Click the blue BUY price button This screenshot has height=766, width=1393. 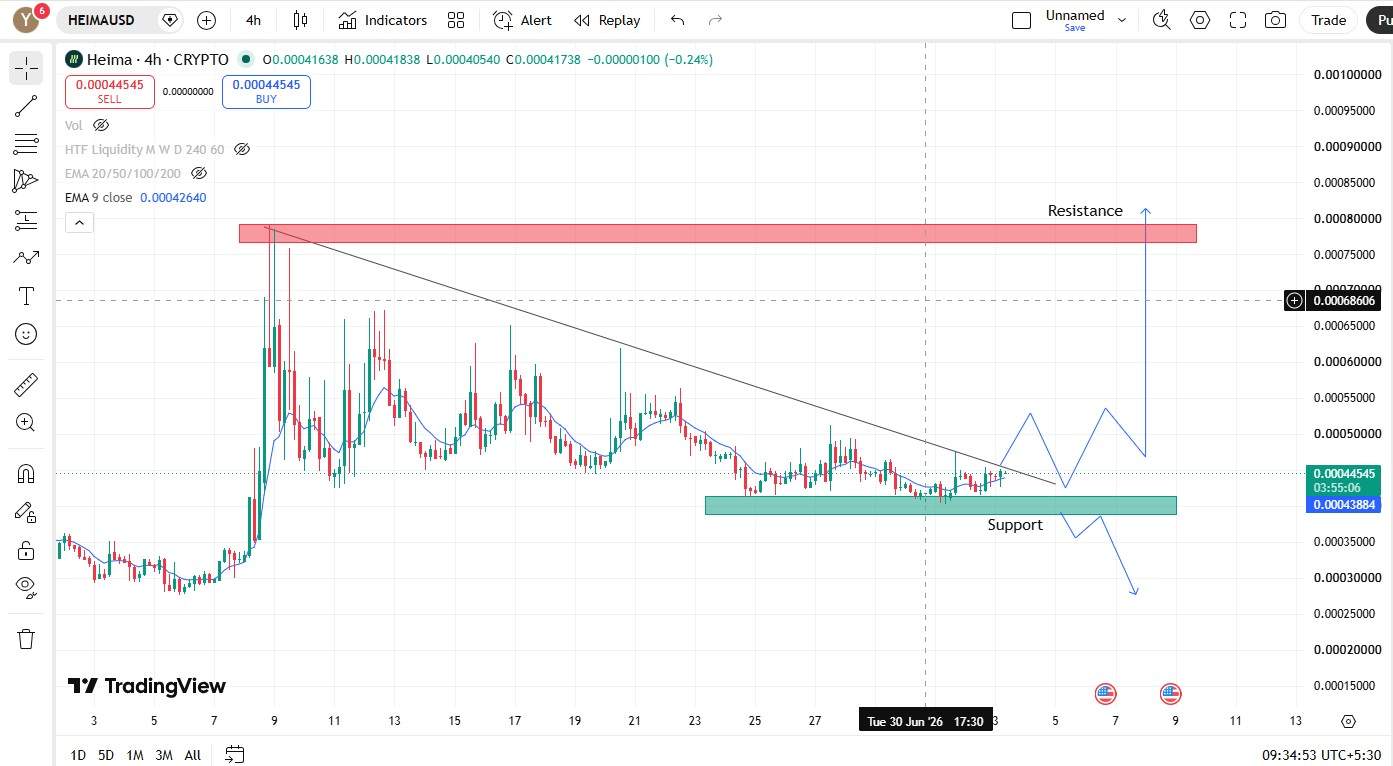tap(266, 92)
